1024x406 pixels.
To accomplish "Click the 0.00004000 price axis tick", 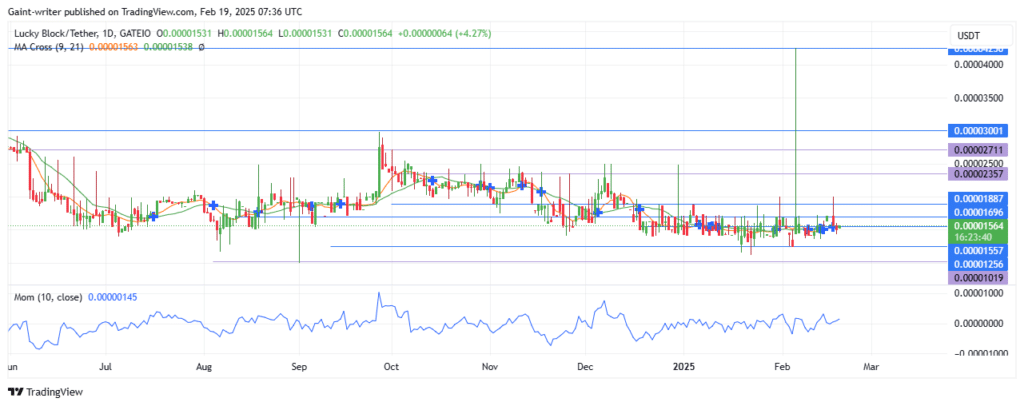I will (978, 65).
